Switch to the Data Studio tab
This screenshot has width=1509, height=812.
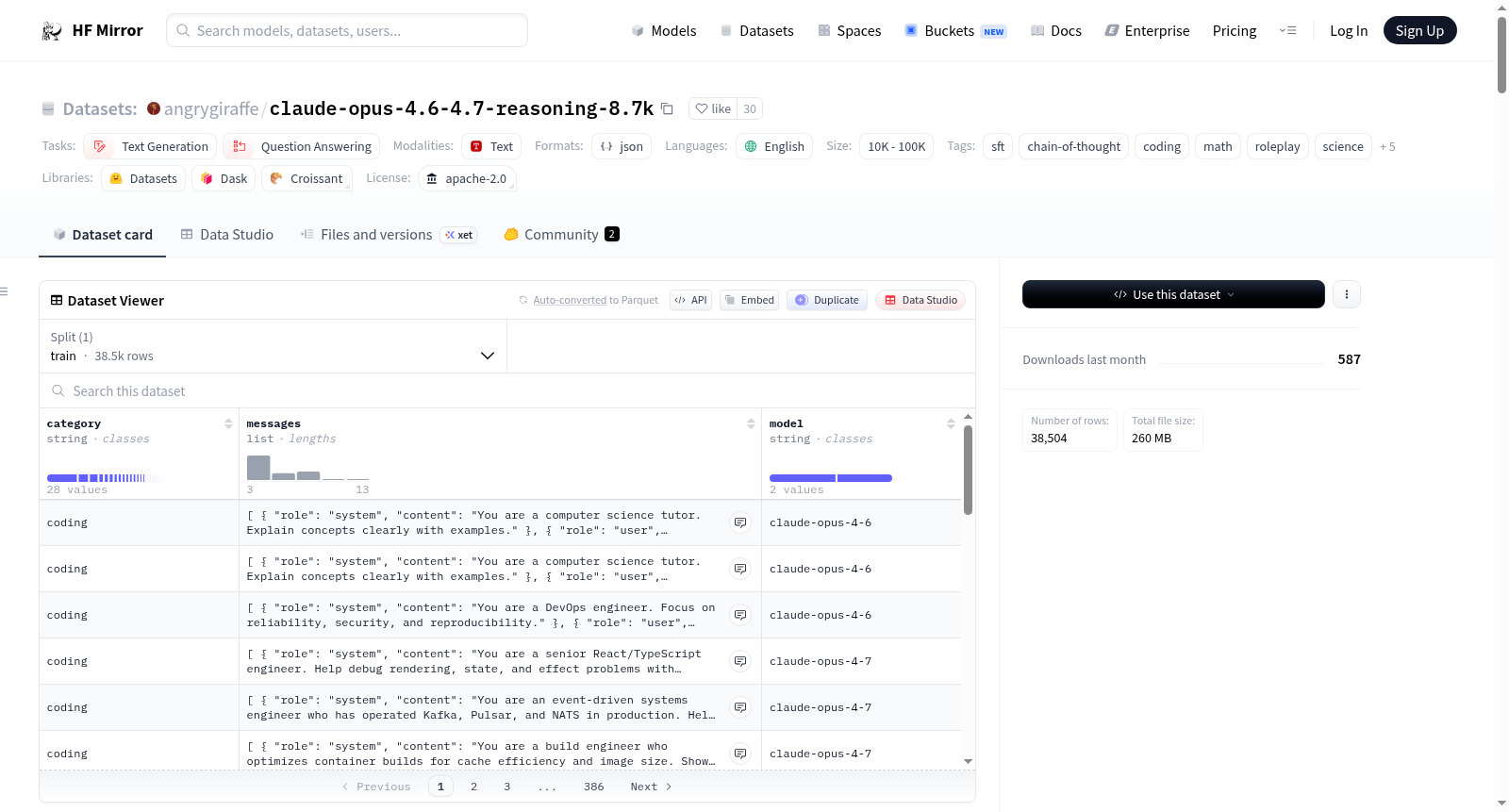pos(227,235)
